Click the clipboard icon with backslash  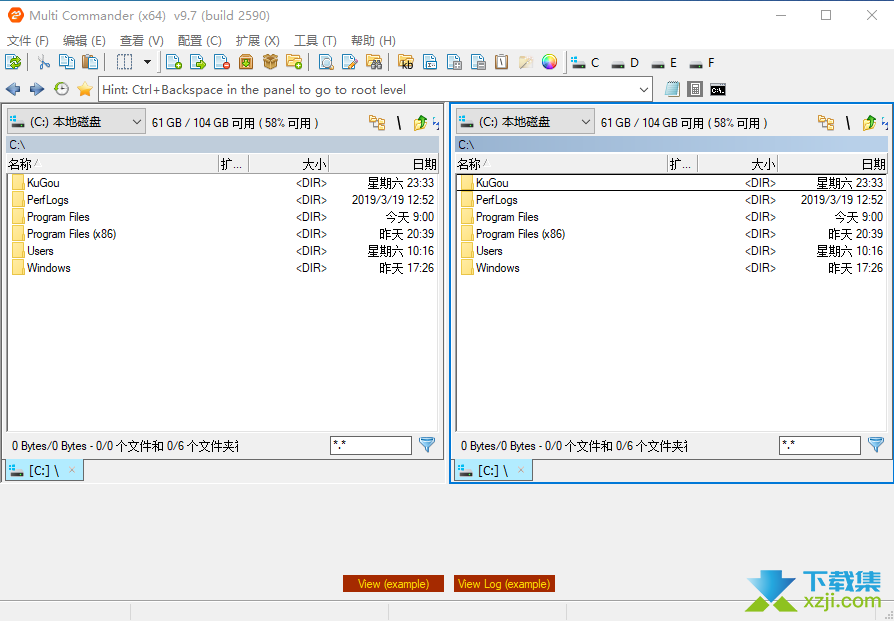pos(502,62)
